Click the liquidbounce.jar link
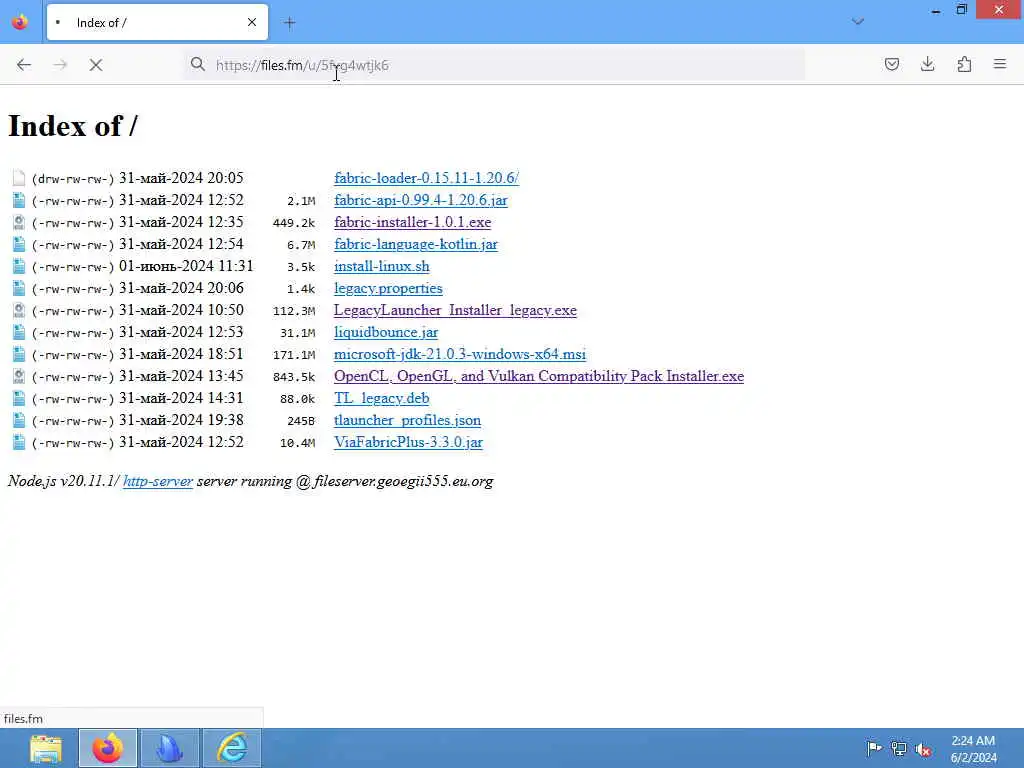The height and width of the screenshot is (768, 1024). (x=386, y=332)
